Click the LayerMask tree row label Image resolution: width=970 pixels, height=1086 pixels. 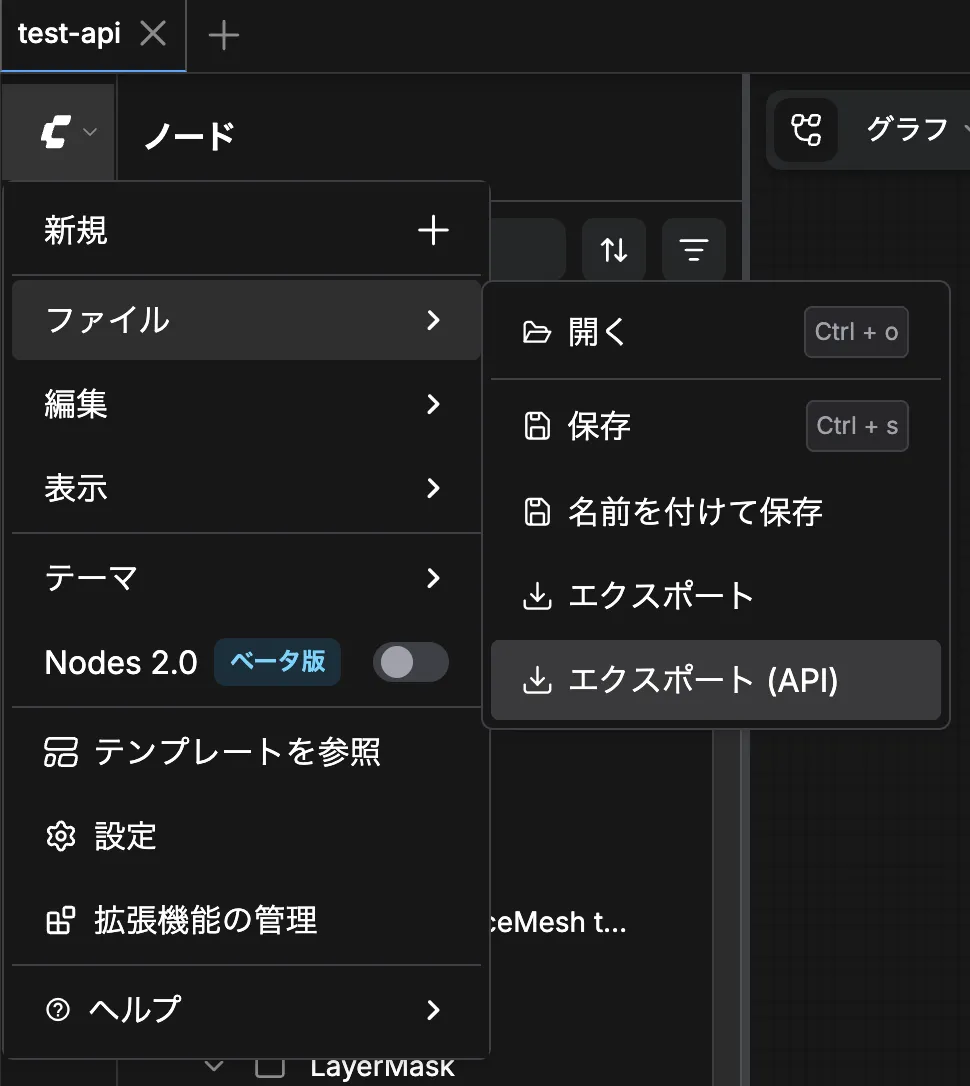(x=382, y=1068)
